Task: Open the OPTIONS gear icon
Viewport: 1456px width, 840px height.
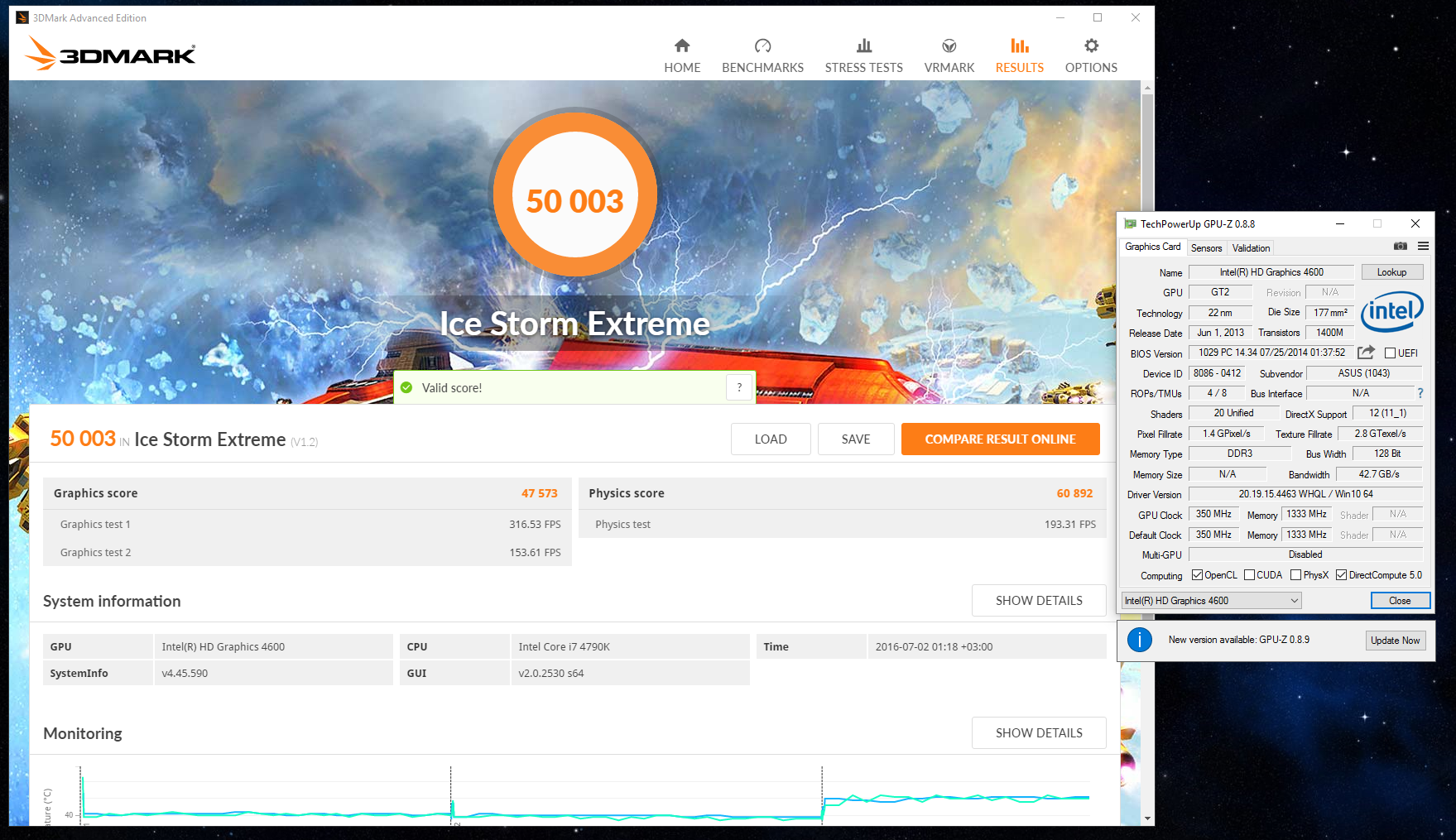Action: point(1091,46)
